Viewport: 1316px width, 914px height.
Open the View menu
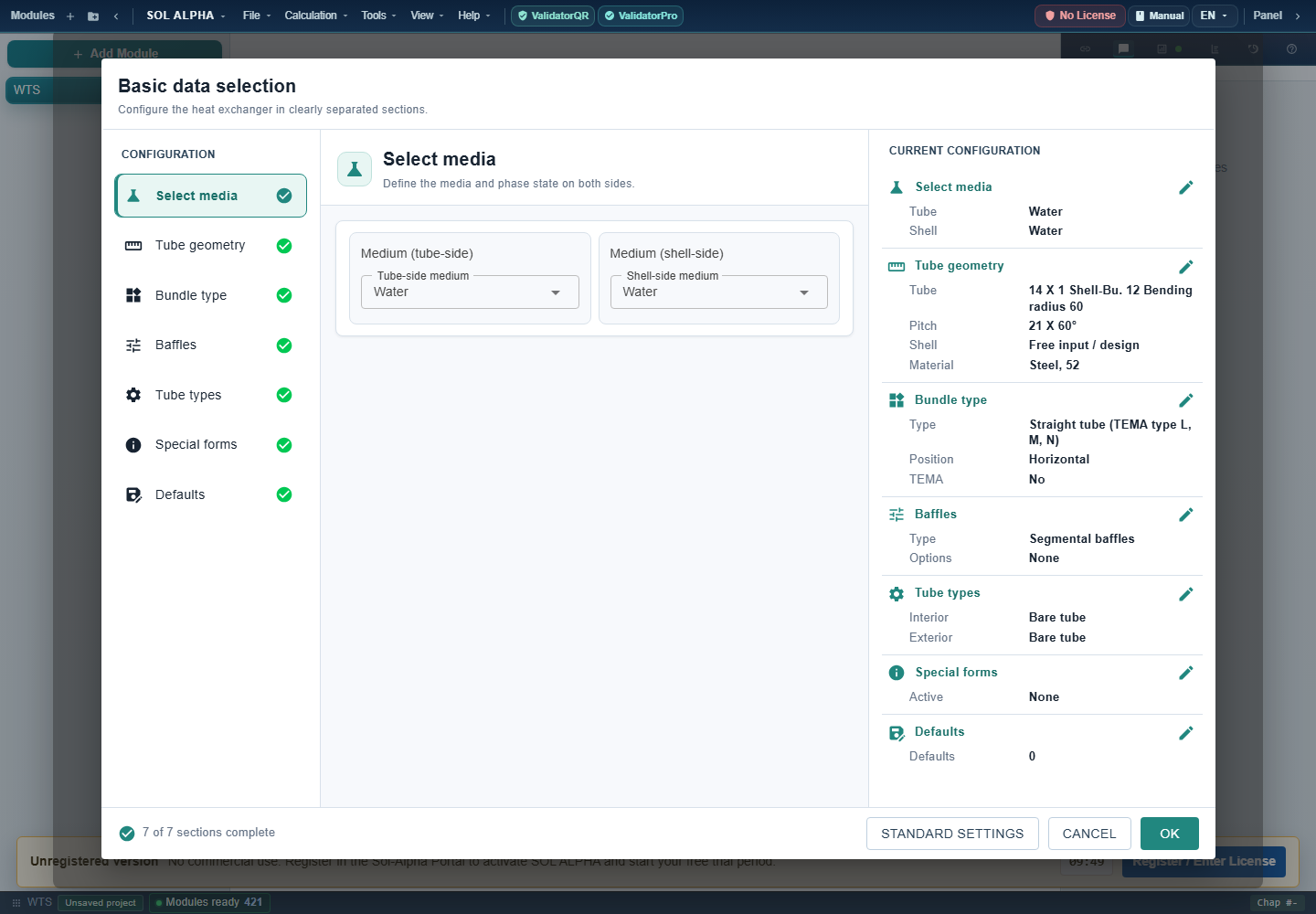point(427,16)
